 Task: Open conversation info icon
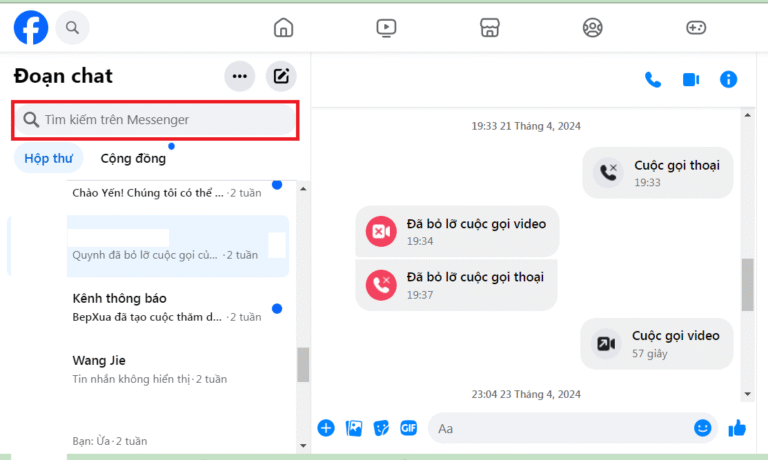[x=729, y=80]
